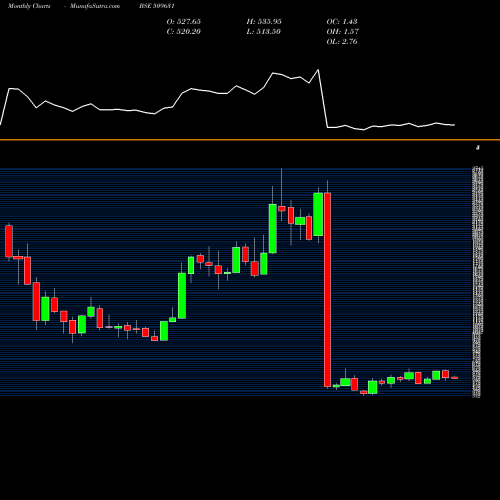The width and height of the screenshot is (500, 500).
Task: Click the peak of the white line chart
Action: 318,70
